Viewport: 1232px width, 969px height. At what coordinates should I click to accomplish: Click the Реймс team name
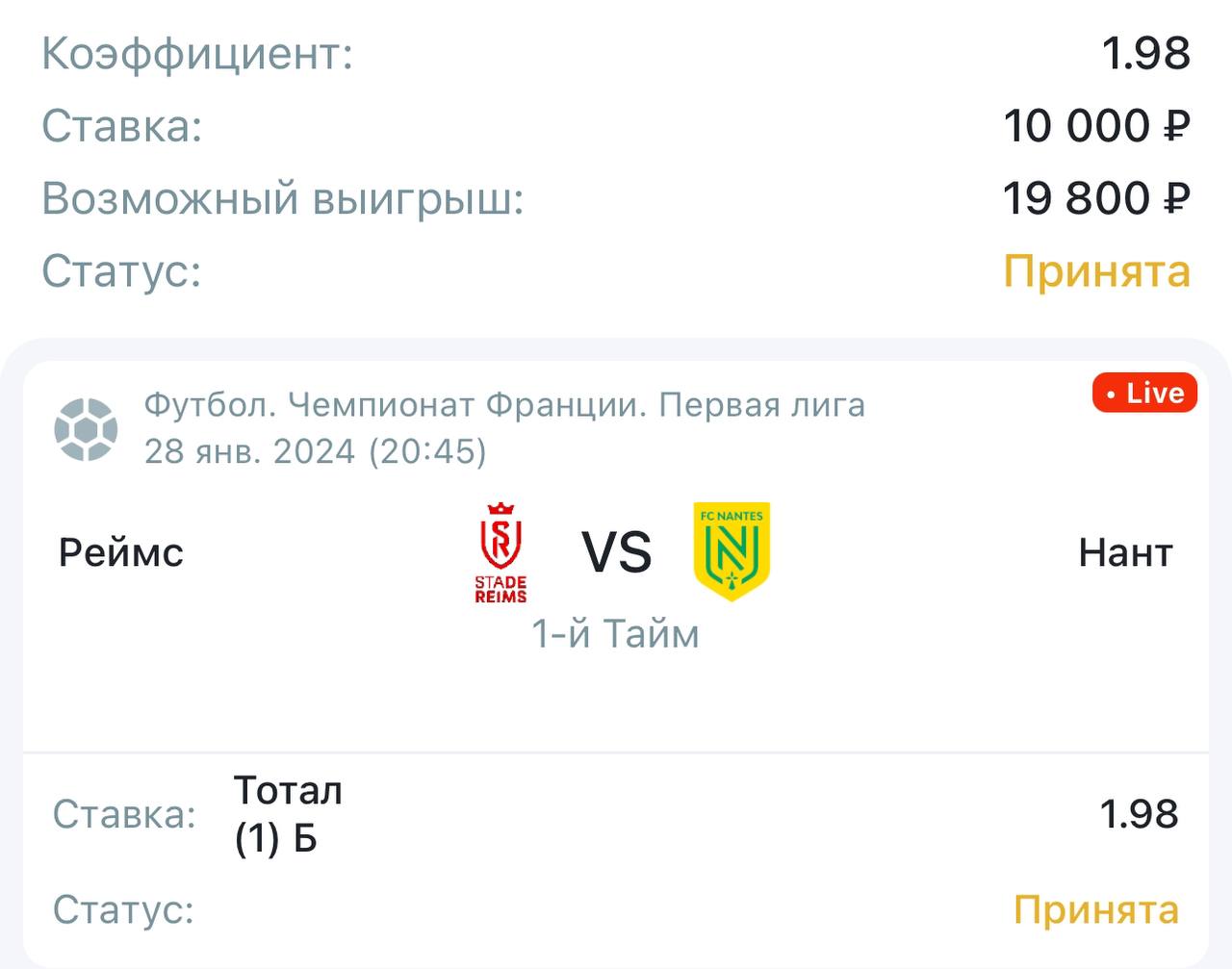[121, 552]
